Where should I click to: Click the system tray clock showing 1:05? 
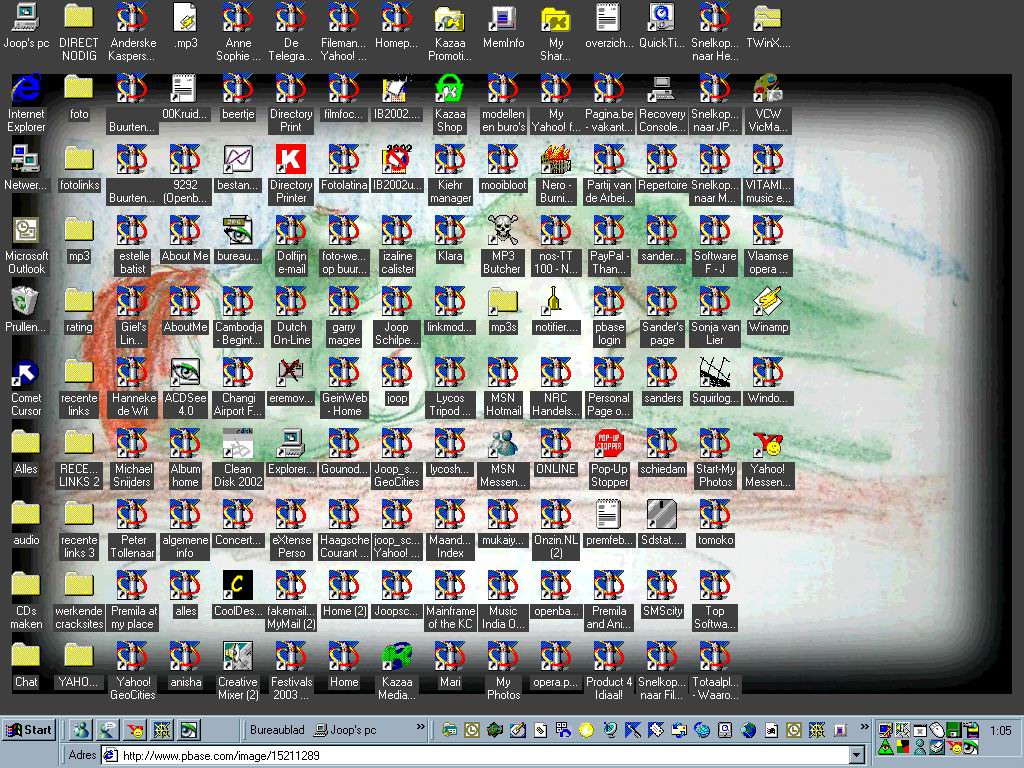(1000, 731)
